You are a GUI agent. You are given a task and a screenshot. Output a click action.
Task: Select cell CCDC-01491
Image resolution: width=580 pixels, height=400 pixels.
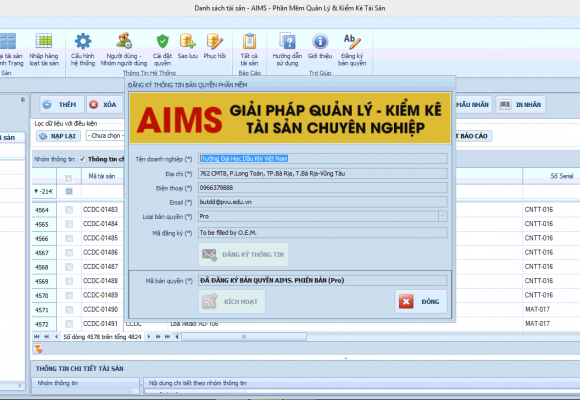[x=101, y=324]
